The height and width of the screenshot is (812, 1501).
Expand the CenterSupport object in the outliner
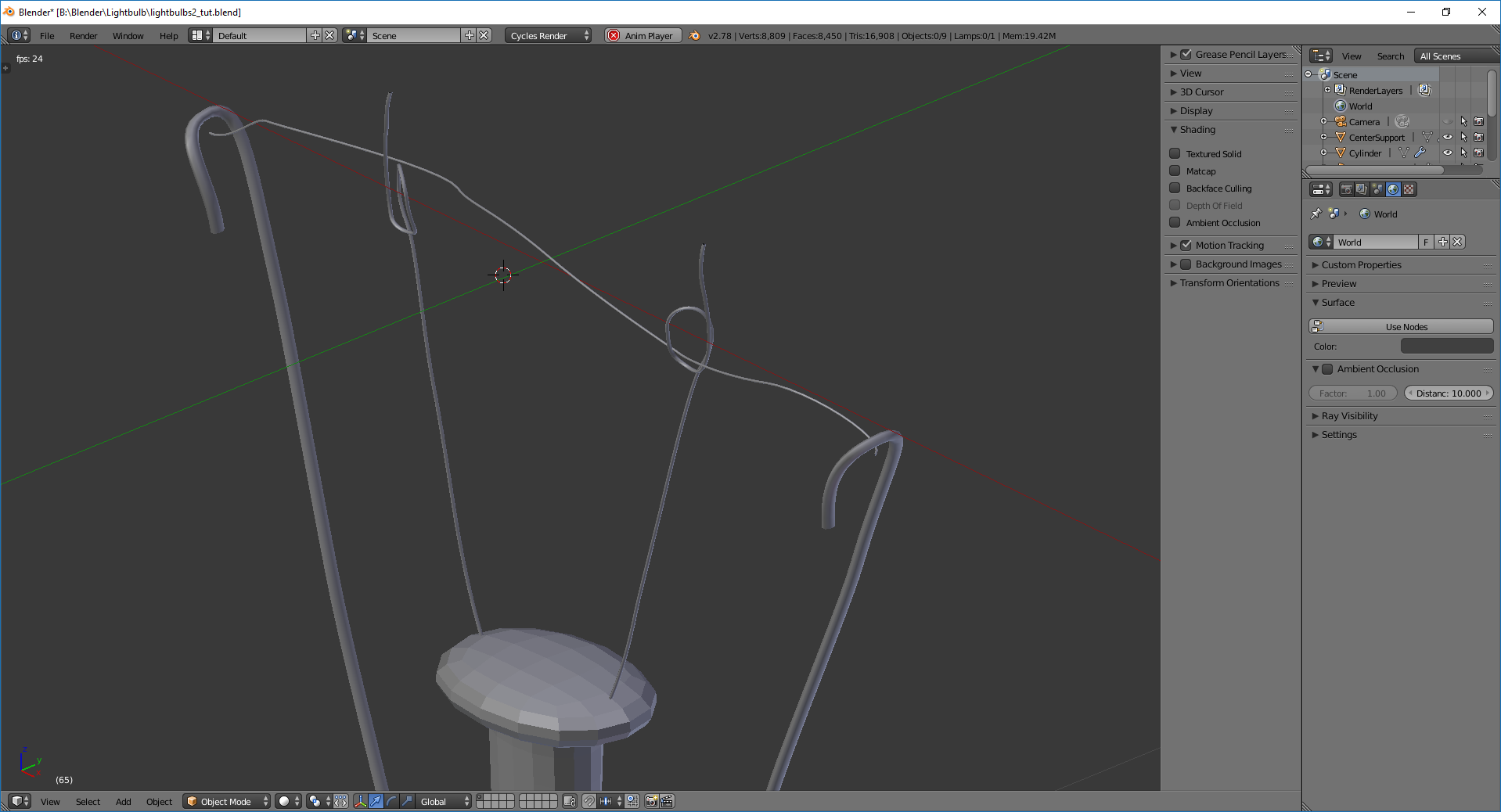pos(1323,137)
